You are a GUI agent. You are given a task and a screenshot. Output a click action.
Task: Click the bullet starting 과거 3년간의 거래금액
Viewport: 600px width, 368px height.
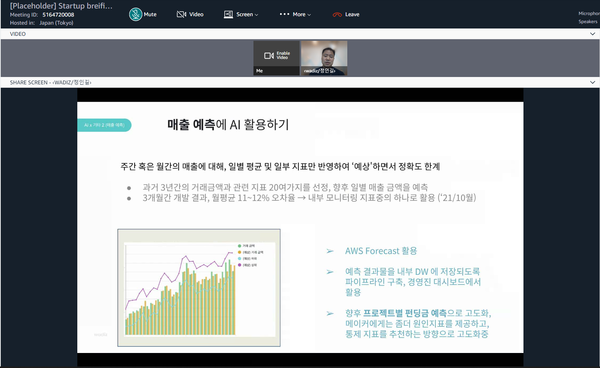click(285, 187)
